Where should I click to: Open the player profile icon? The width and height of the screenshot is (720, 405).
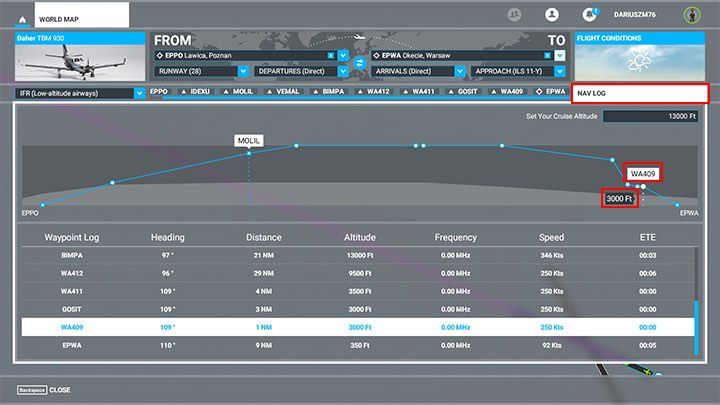(x=551, y=15)
